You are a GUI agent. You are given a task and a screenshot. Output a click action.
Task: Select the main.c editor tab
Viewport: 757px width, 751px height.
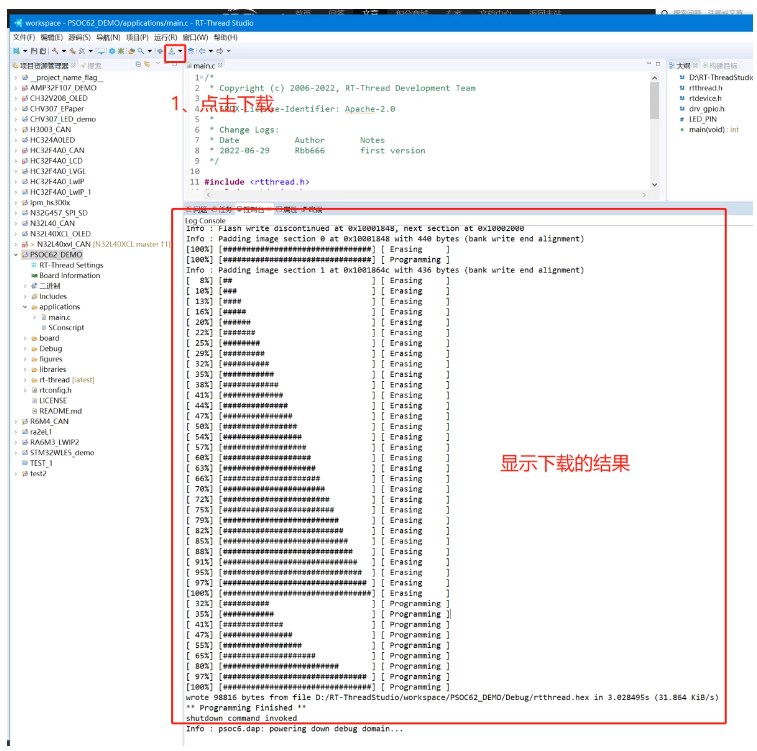[x=204, y=66]
